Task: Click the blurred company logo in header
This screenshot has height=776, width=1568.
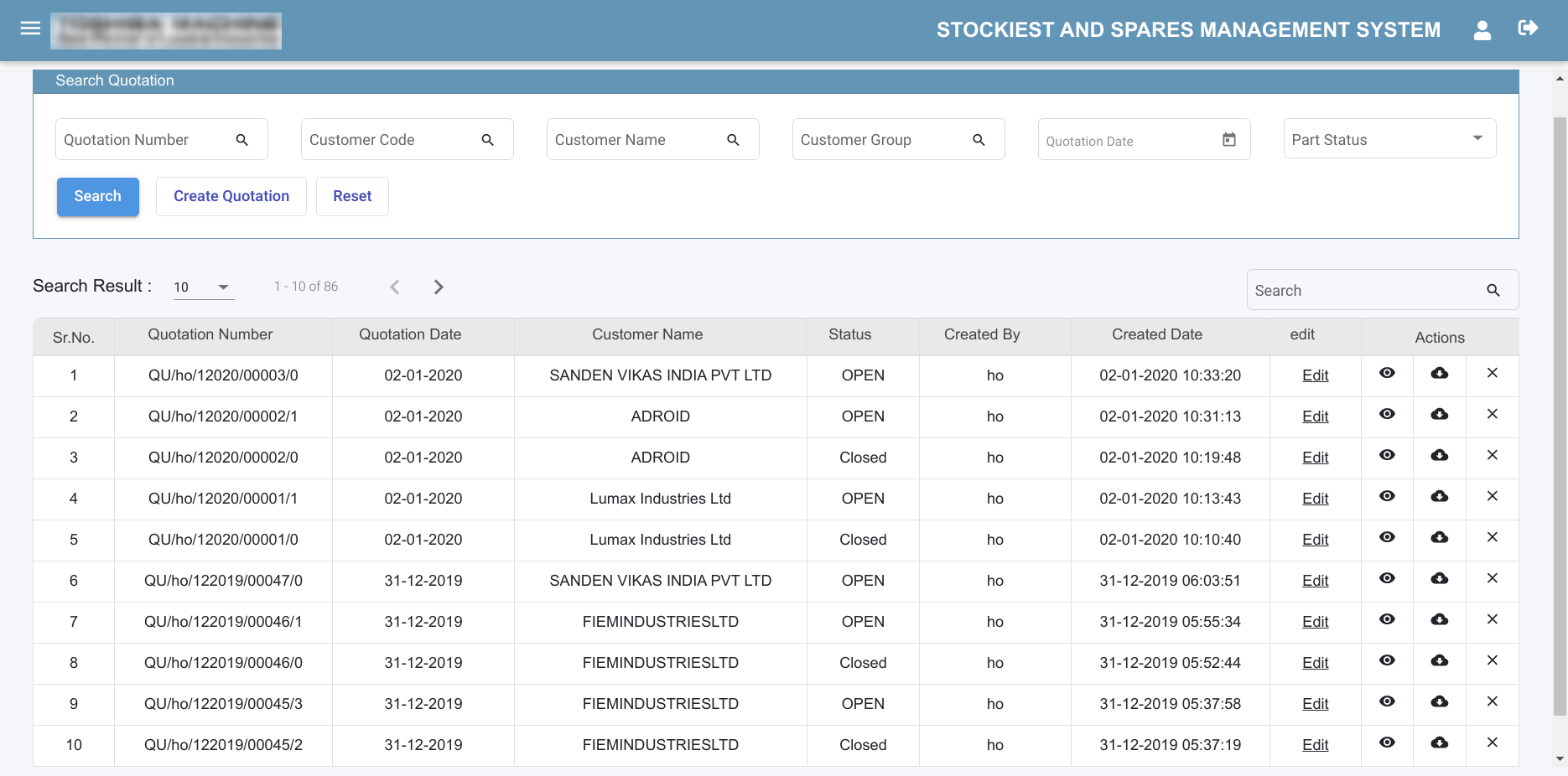Action: click(166, 31)
